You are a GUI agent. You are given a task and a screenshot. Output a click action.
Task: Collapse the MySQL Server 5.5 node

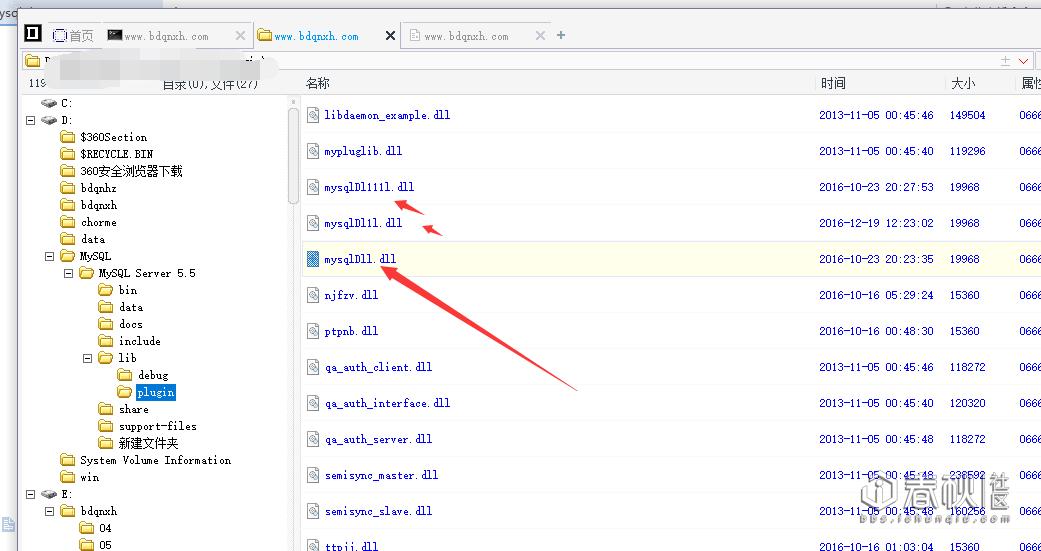pos(69,273)
